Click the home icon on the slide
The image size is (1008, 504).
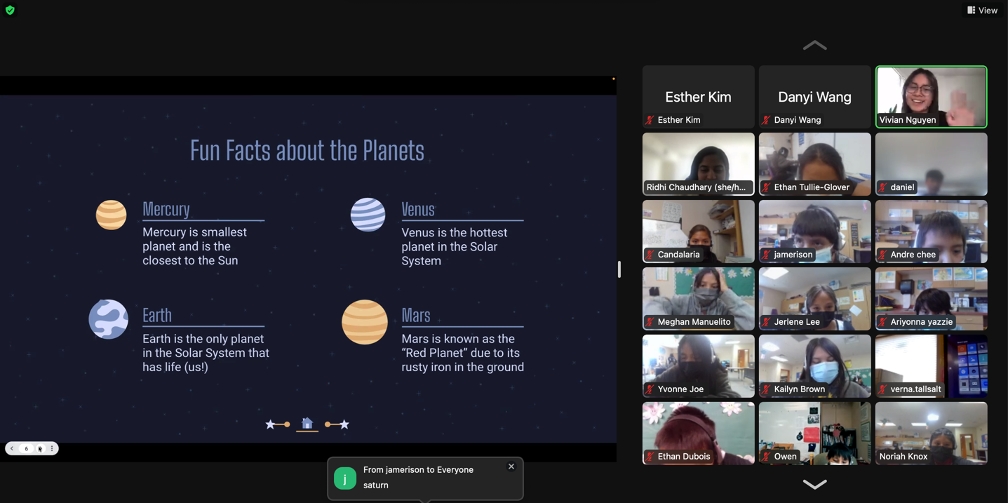(307, 423)
